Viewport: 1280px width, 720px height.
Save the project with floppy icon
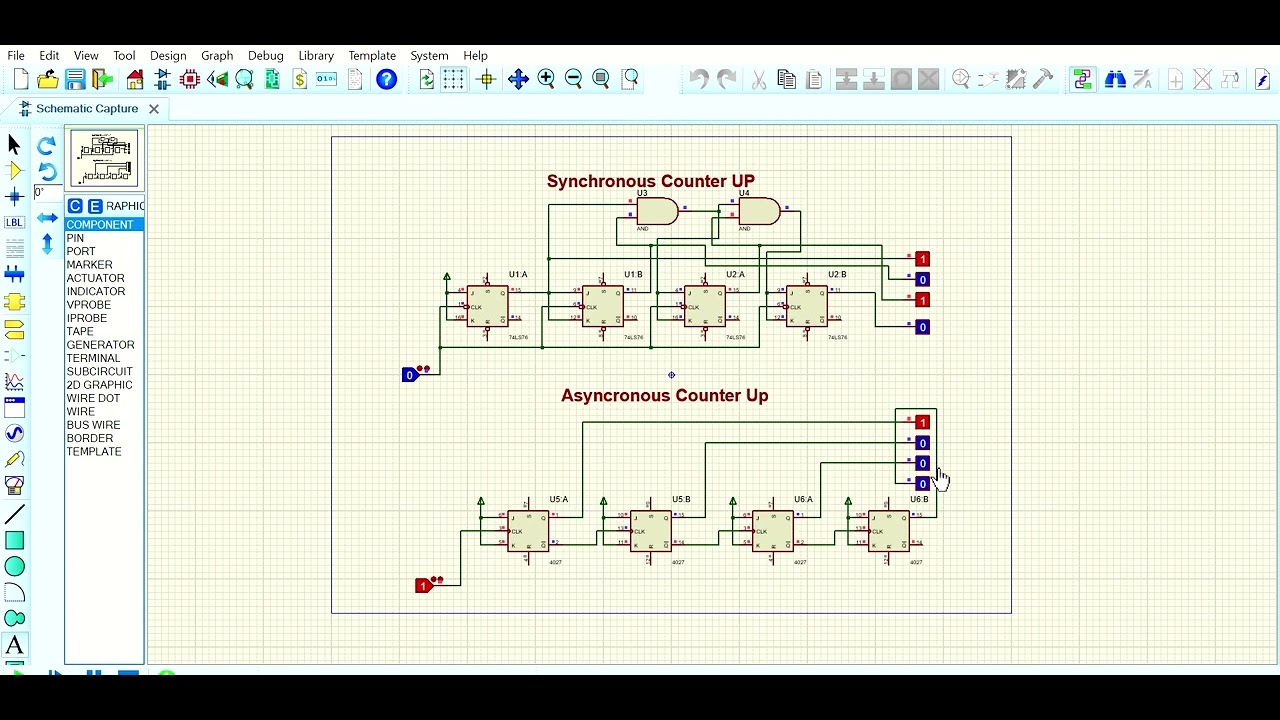point(75,80)
